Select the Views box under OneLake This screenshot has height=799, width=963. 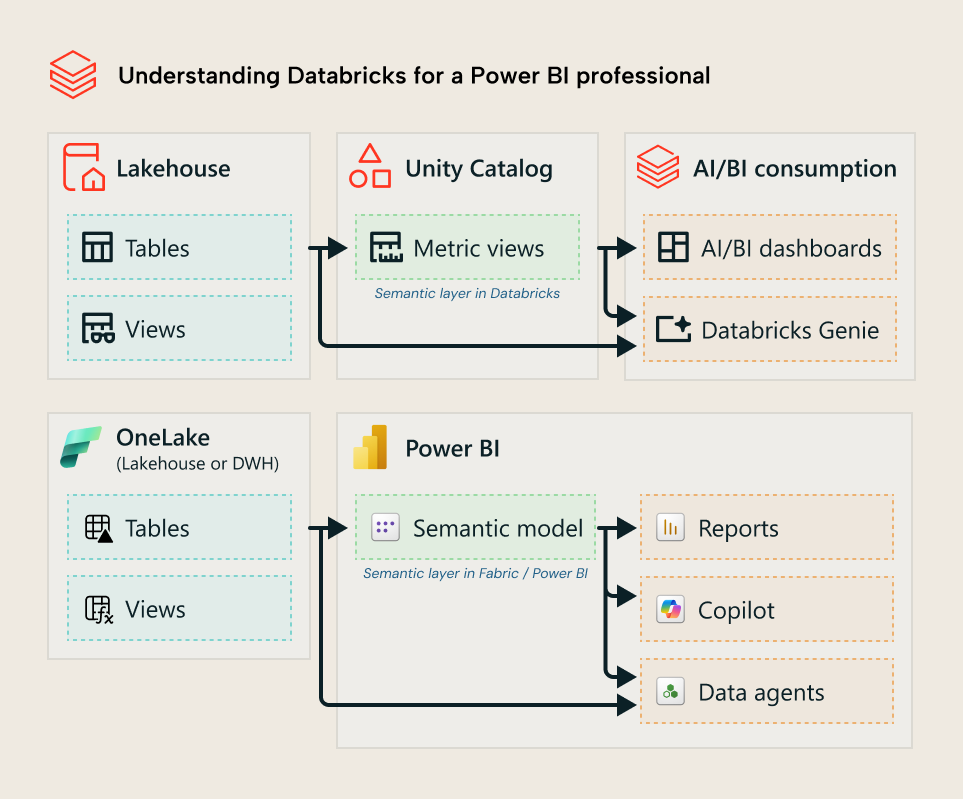179,608
